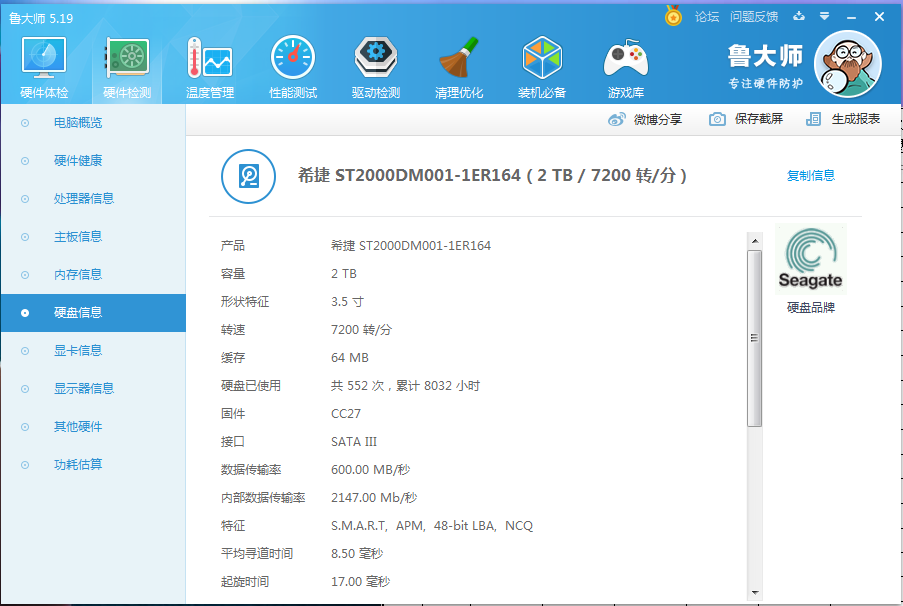This screenshot has width=903, height=606.
Task: Click the seek time value 8.50 毫秒
Action: pyautogui.click(x=356, y=554)
